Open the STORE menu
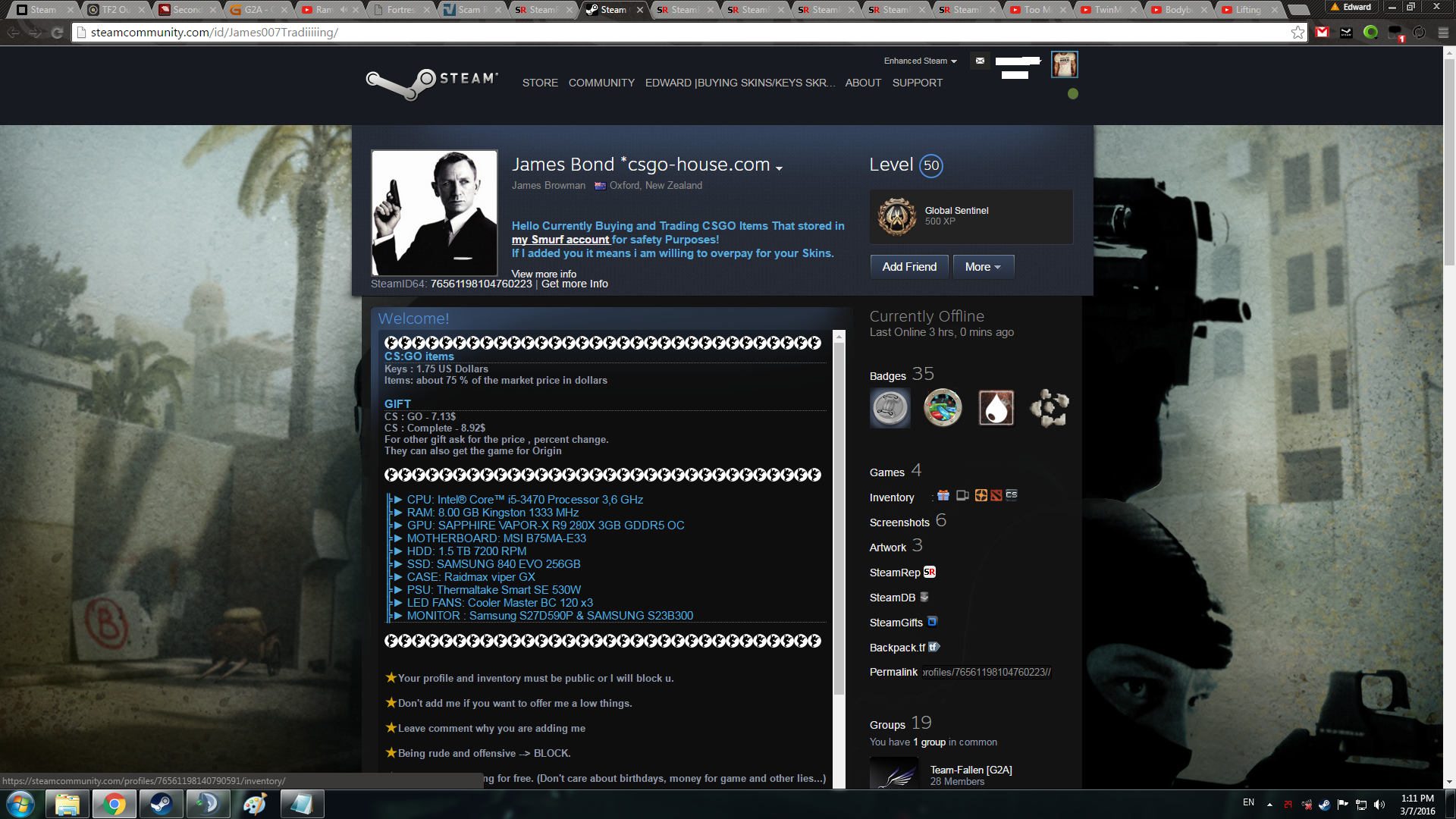The height and width of the screenshot is (819, 1456). pyautogui.click(x=540, y=83)
